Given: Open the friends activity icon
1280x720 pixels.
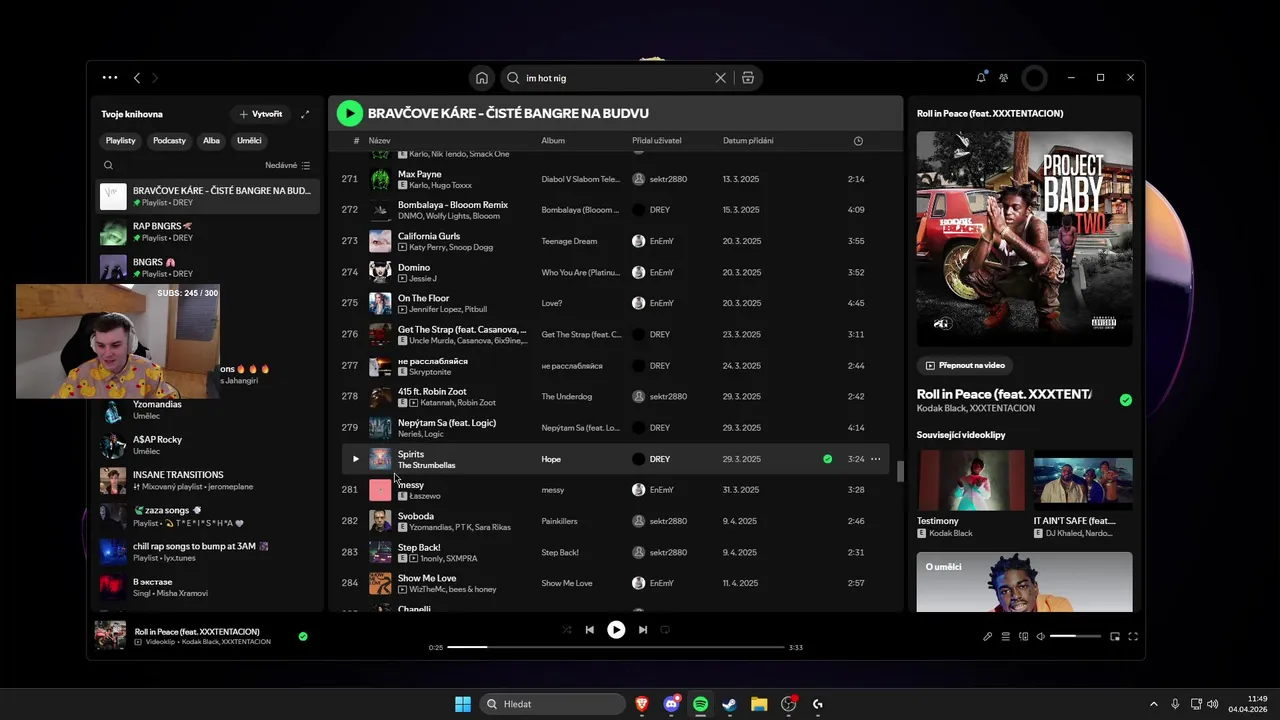Looking at the screenshot, I should 1003,77.
